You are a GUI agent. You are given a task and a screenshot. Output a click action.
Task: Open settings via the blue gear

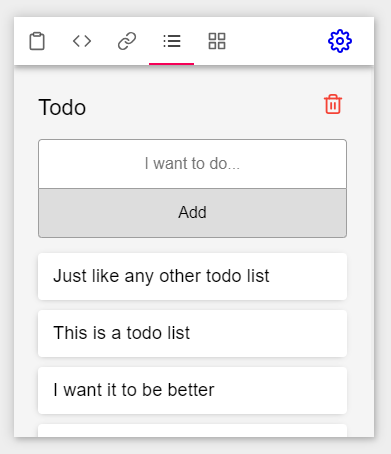(340, 41)
